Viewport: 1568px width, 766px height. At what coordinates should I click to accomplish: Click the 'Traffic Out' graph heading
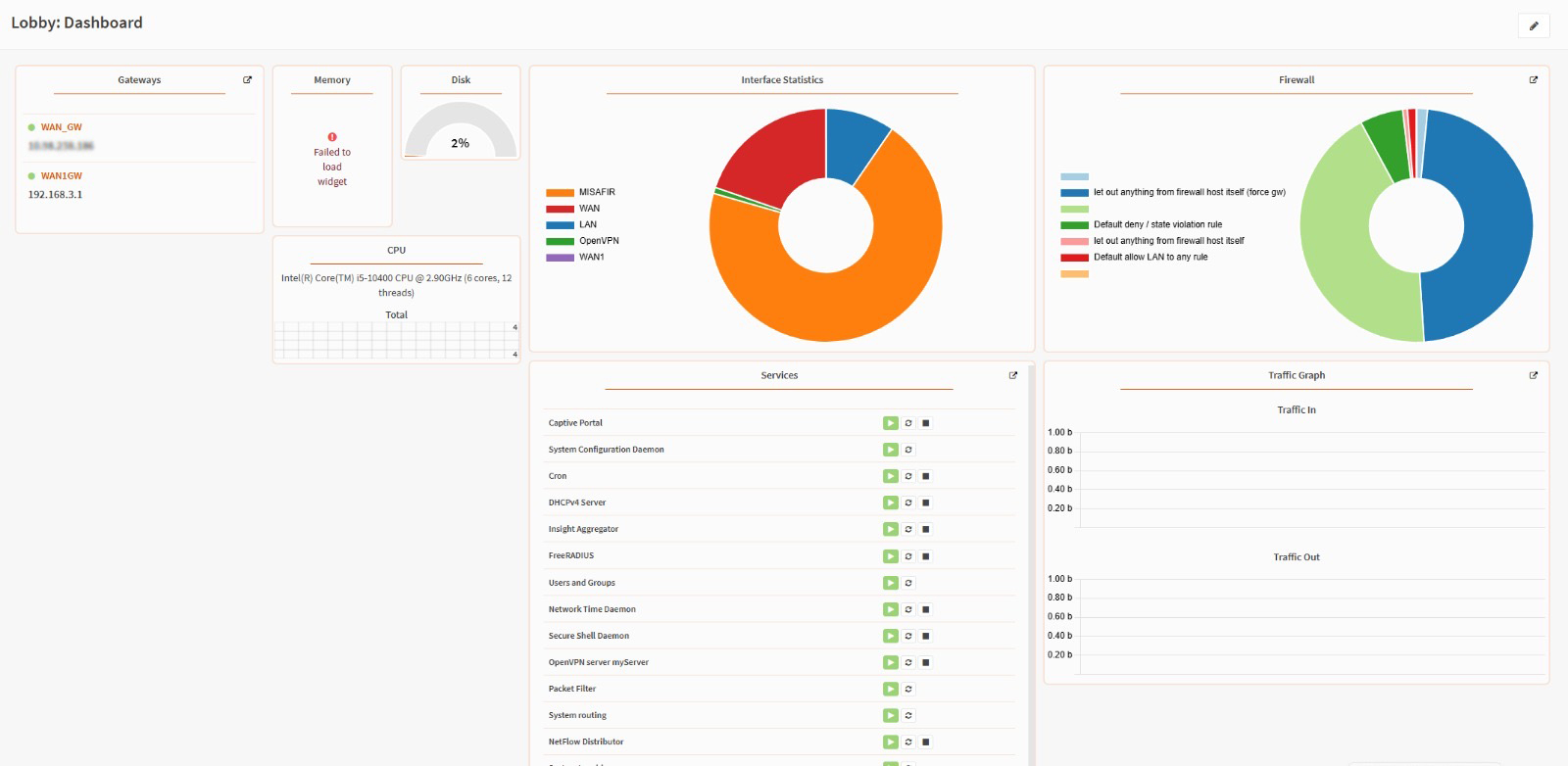click(1297, 557)
